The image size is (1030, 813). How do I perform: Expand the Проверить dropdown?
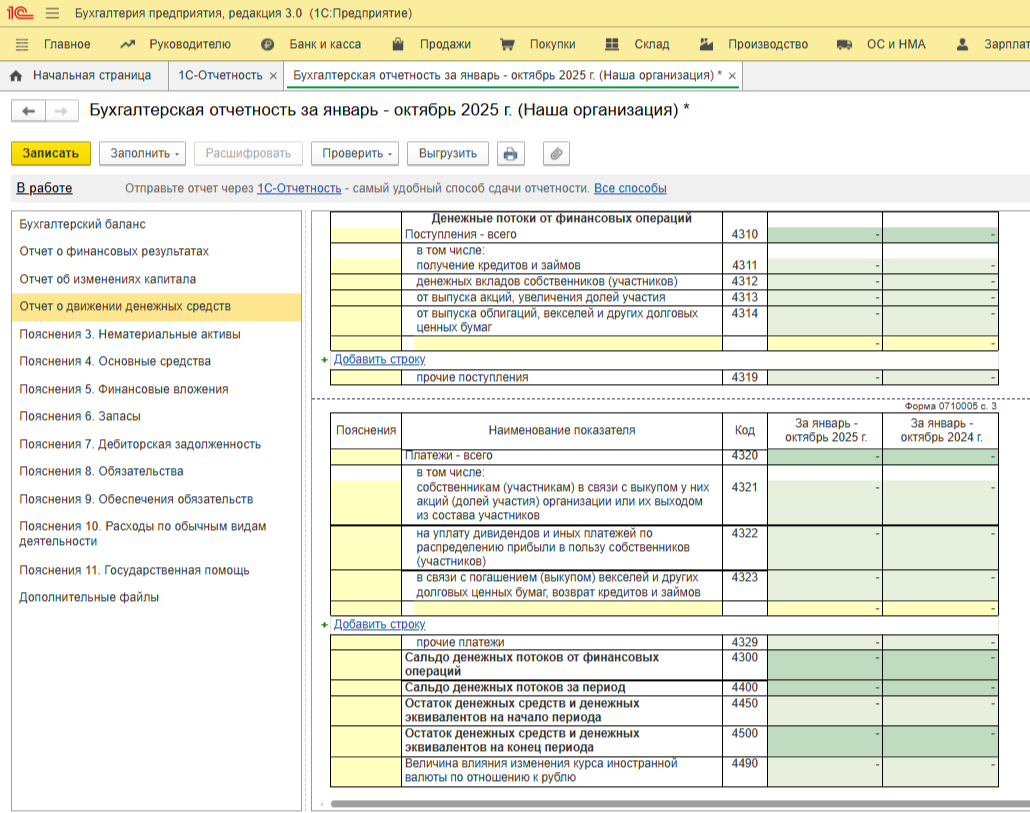coord(354,154)
